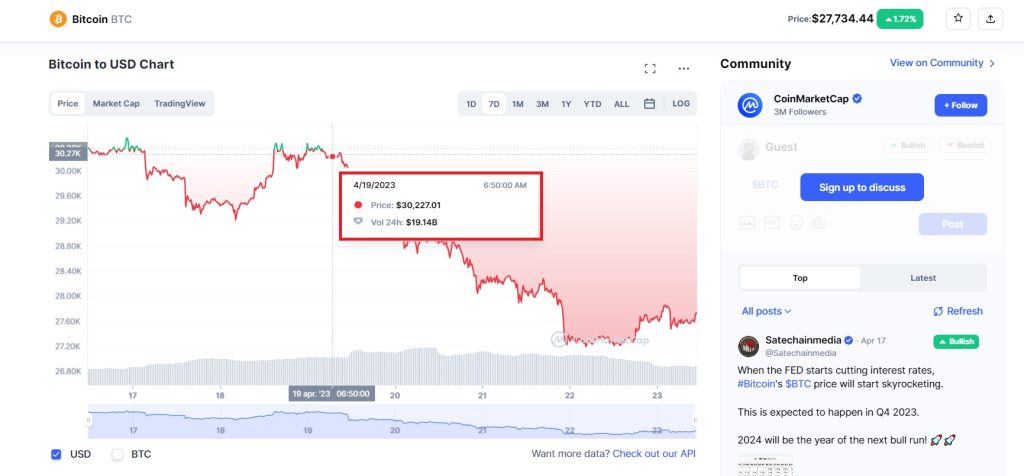Open the Check out our API link
The width and height of the screenshot is (1024, 476).
654,454
